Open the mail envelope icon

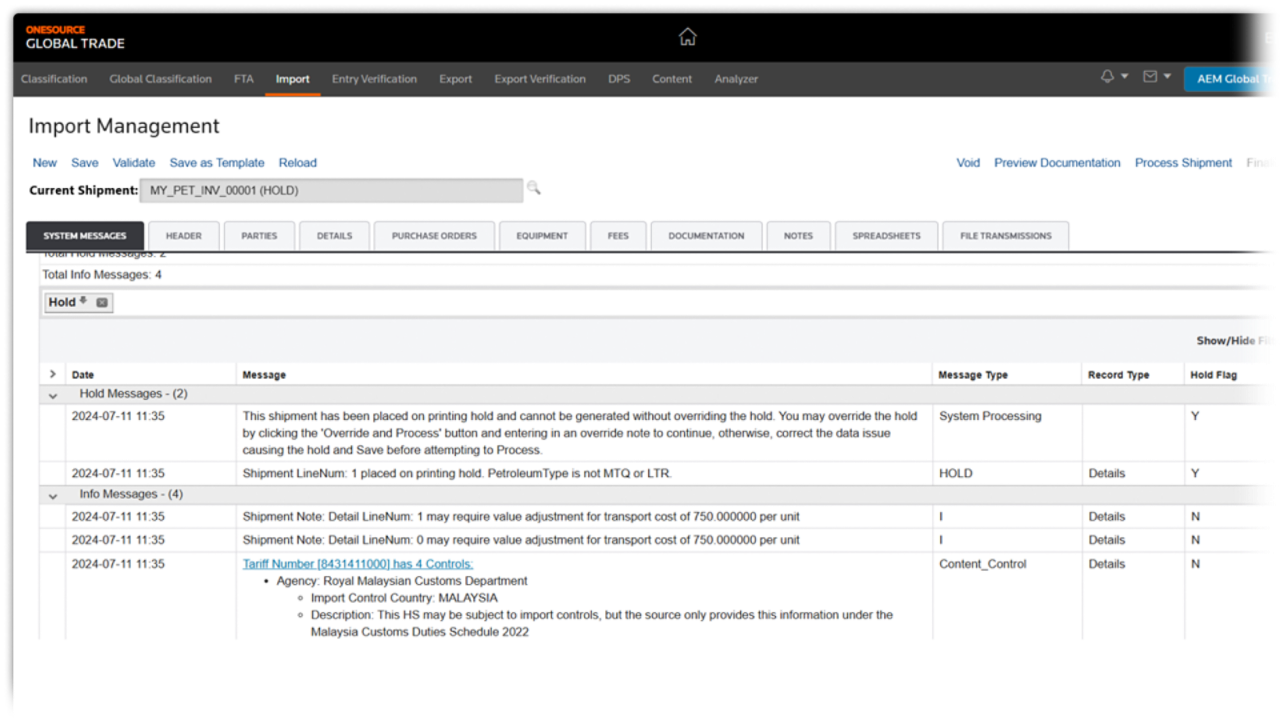click(1150, 77)
